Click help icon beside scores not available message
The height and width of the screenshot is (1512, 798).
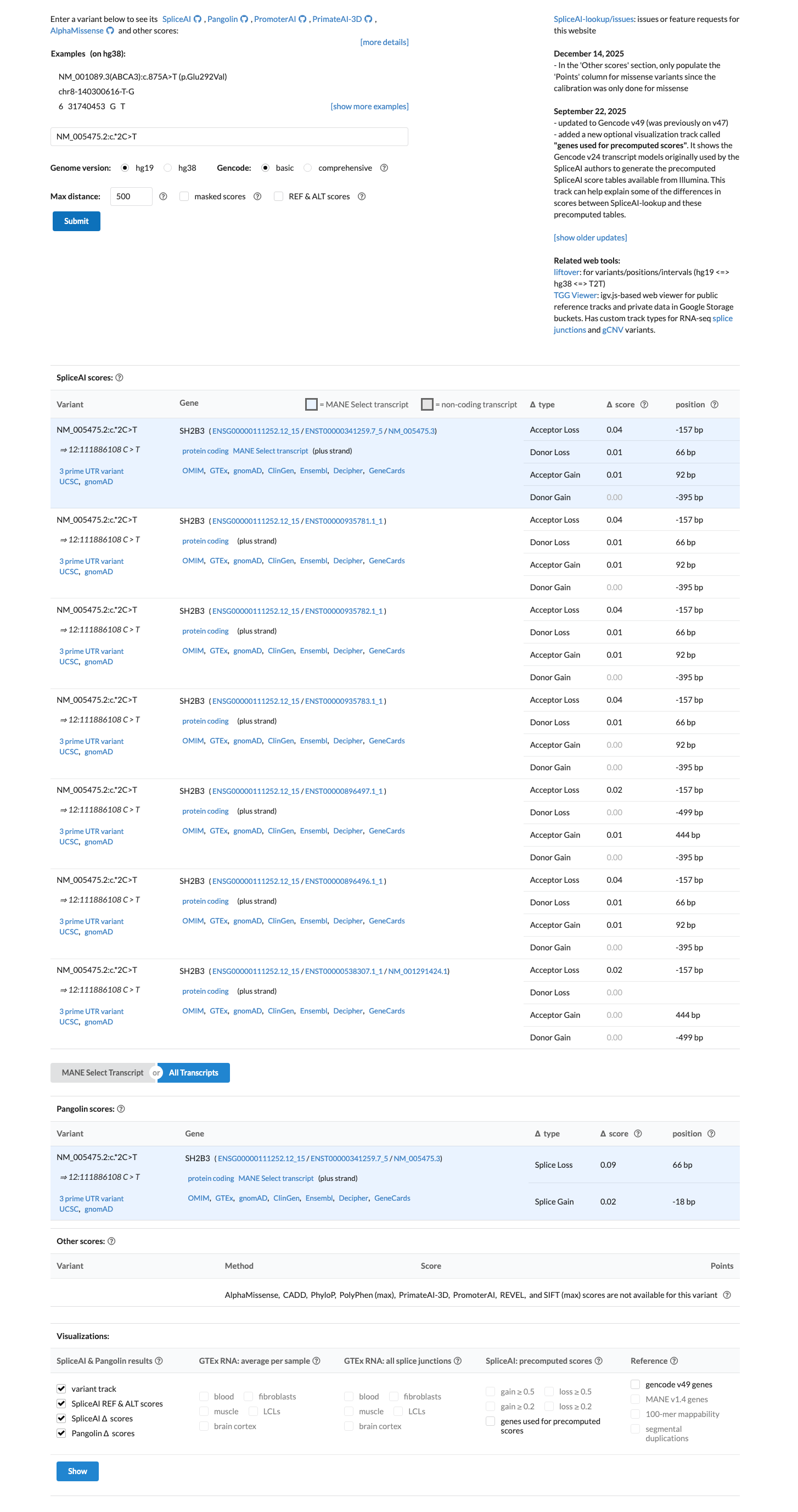tap(727, 1295)
